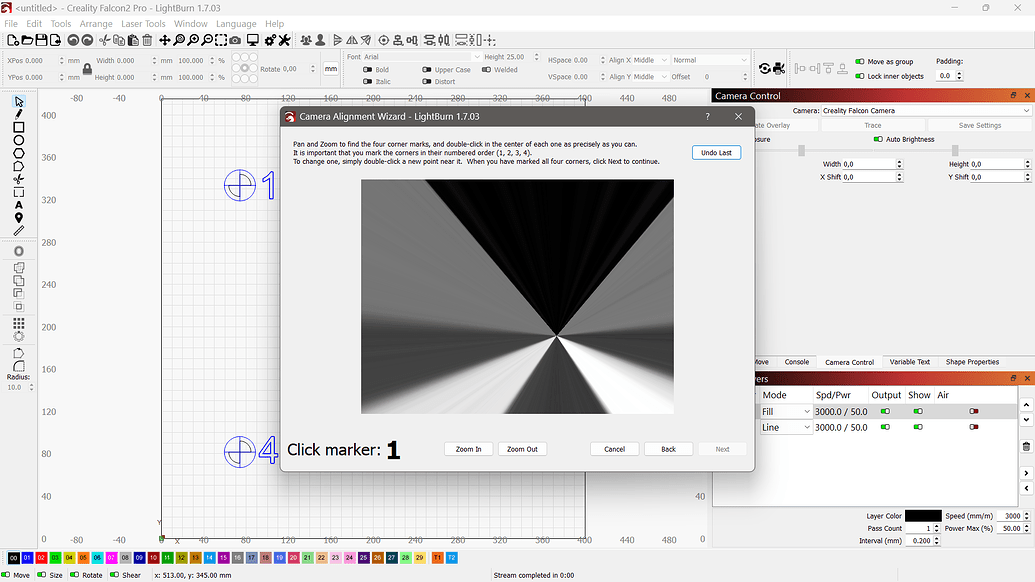Viewport: 1035px width, 582px height.
Task: Open the Laser Tools menu
Action: tap(143, 24)
